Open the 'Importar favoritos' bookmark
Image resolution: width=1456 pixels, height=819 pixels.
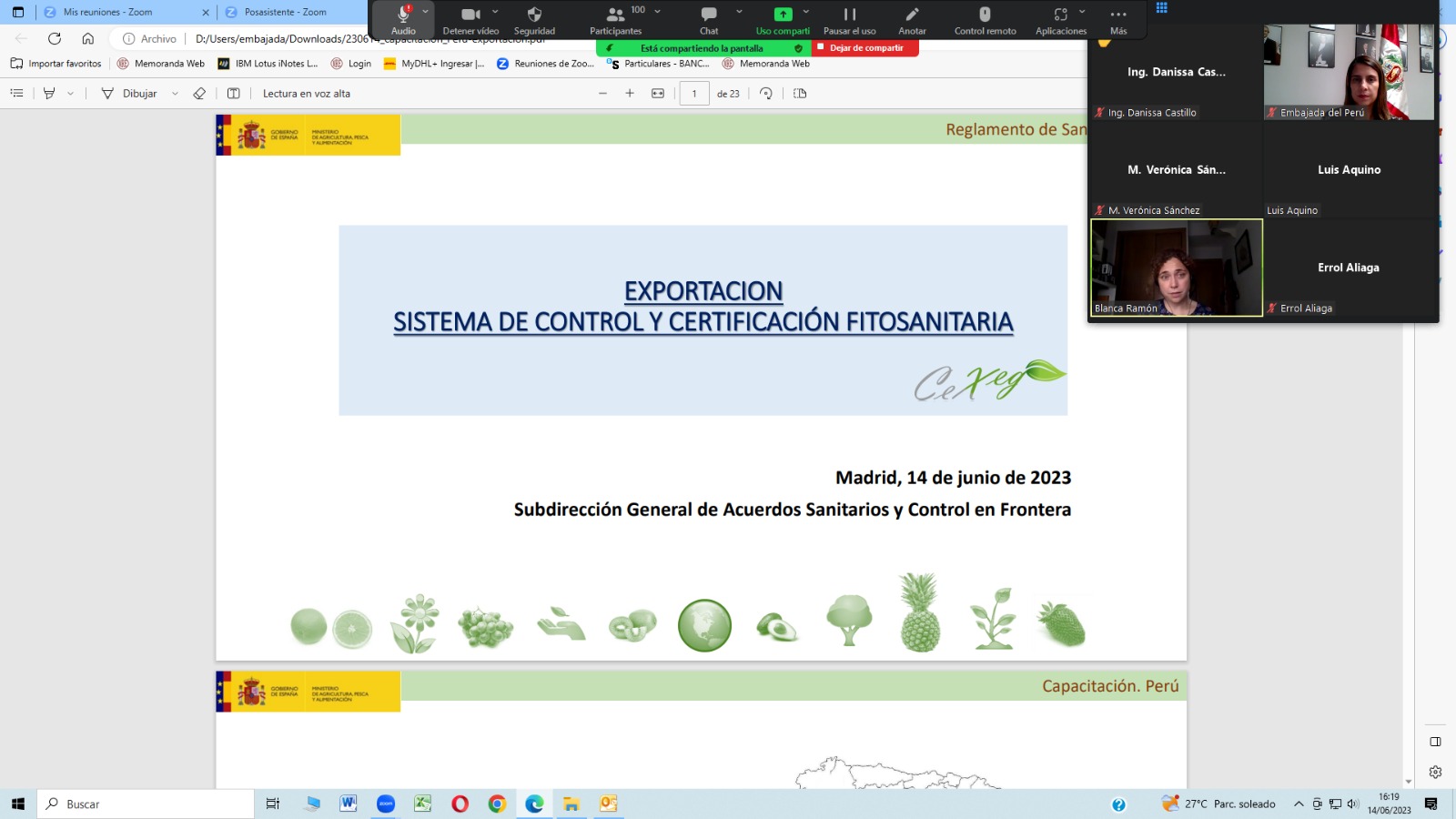(x=56, y=64)
